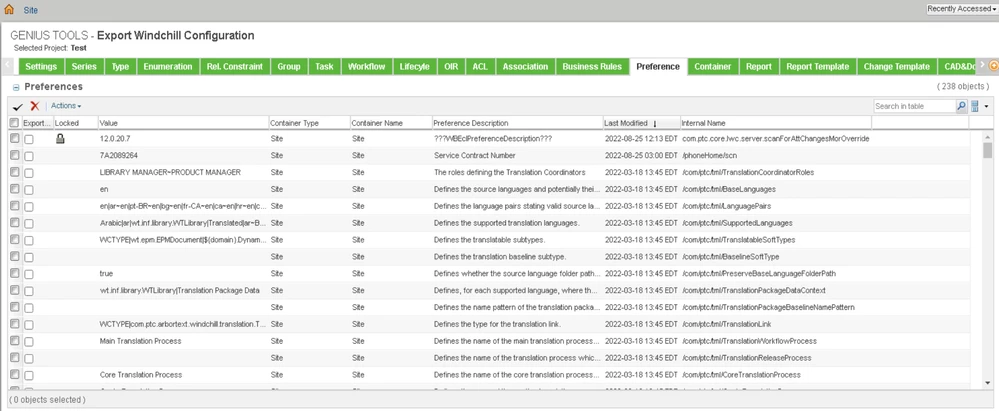Open the Report Template tab
The height and width of the screenshot is (411, 999).
817,66
